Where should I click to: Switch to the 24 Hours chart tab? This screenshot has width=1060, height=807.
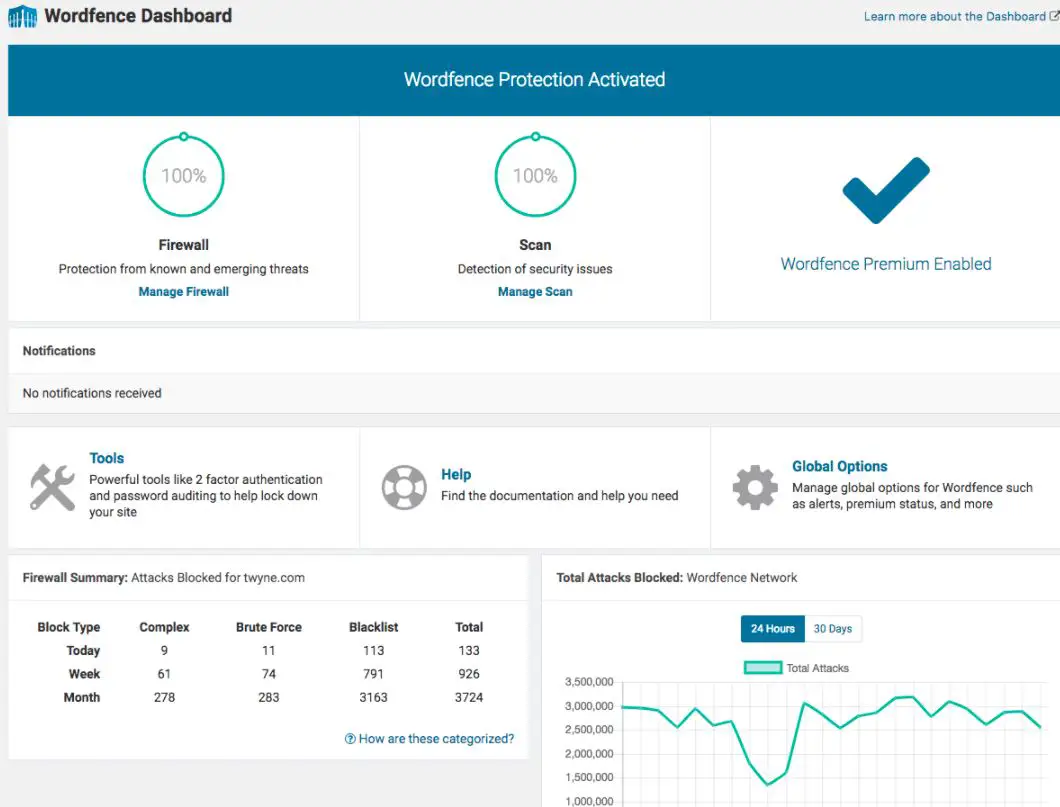[773, 629]
